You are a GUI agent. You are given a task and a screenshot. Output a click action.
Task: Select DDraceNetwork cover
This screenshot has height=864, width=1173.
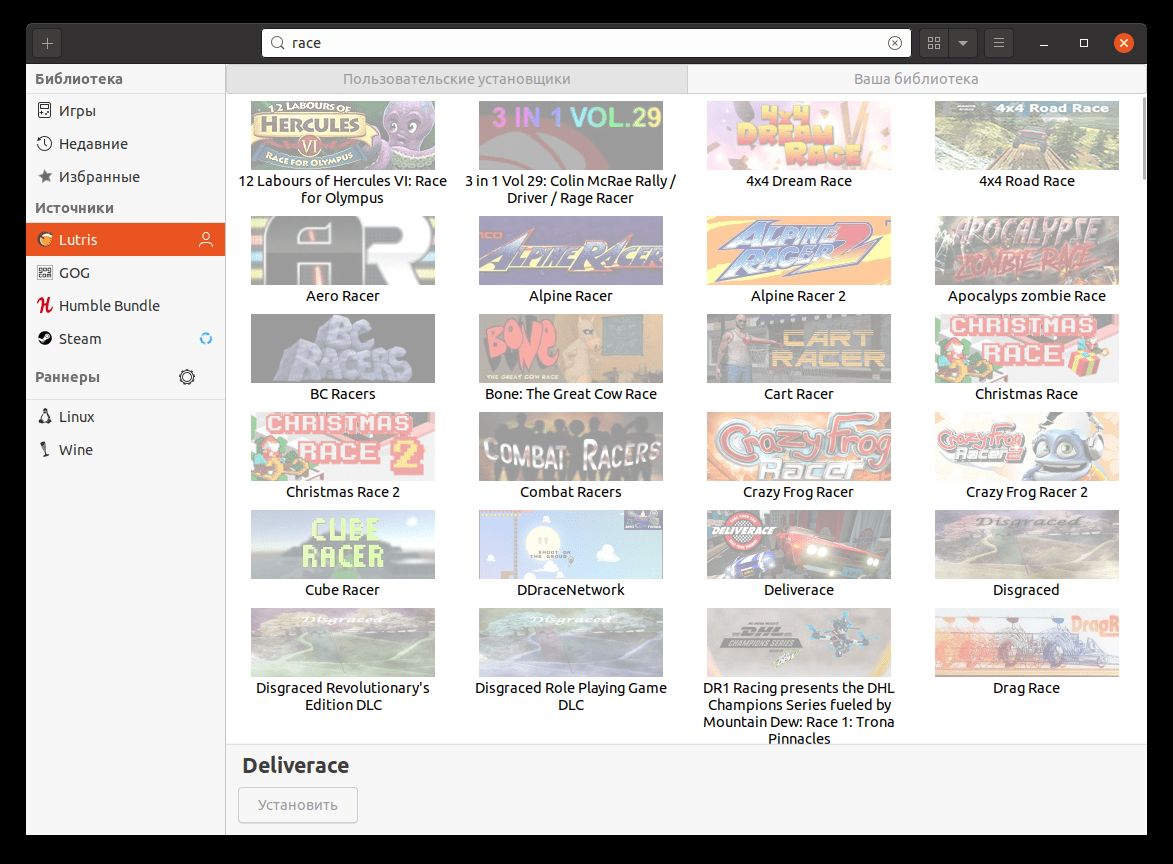click(x=571, y=545)
